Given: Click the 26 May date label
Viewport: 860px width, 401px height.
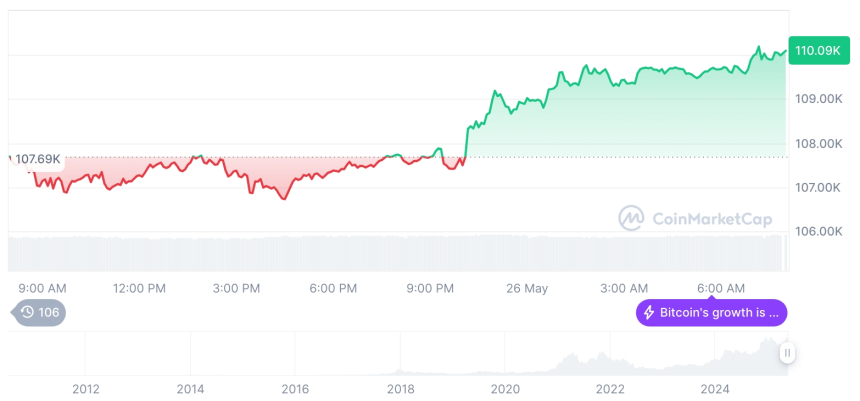Looking at the screenshot, I should [528, 288].
